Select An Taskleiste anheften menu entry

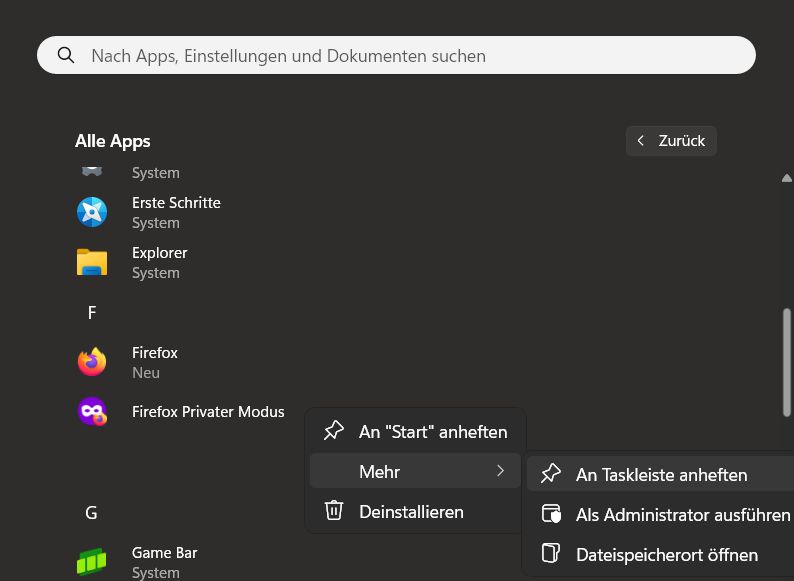coord(661,475)
